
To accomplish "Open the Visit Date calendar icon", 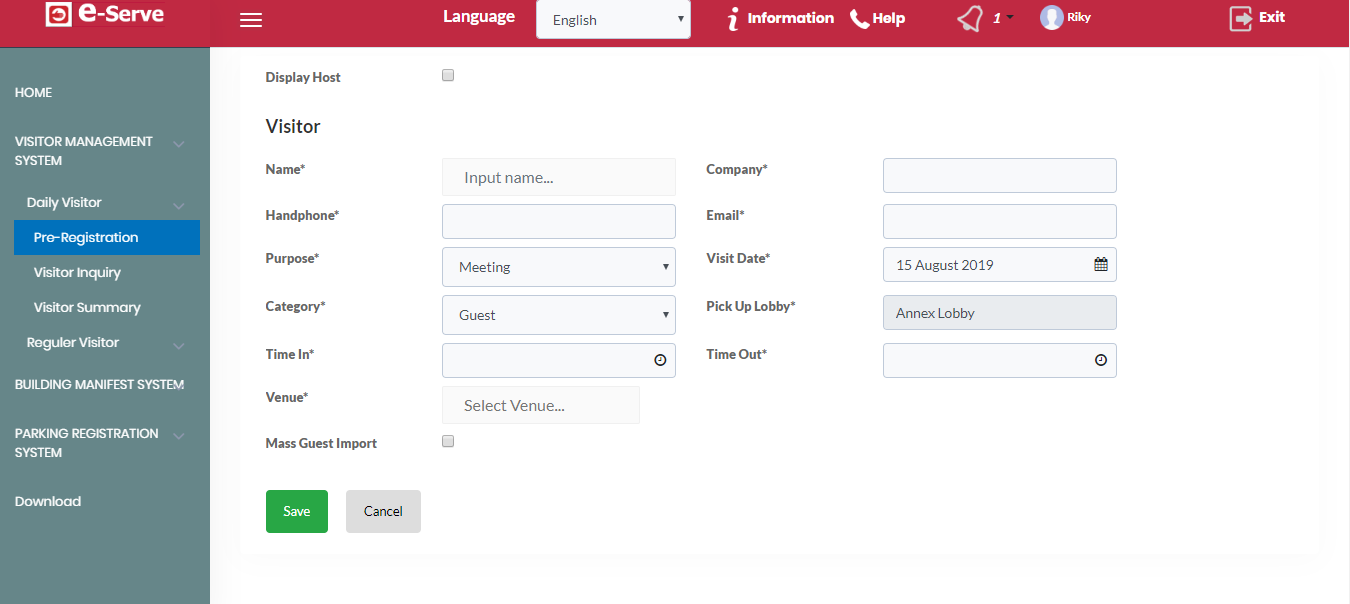I will pyautogui.click(x=1100, y=265).
